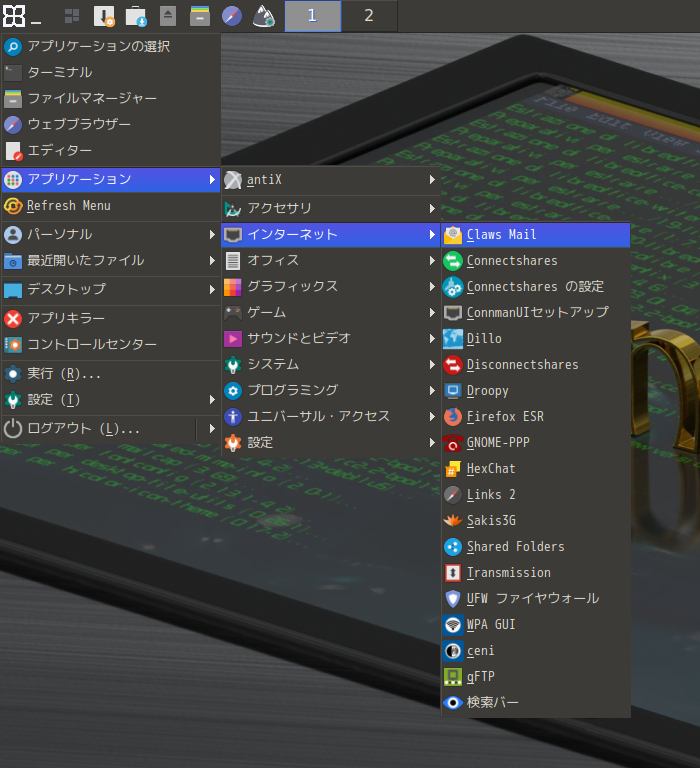Open the ユニバーサル・アクセス menu category
700x768 pixels.
coord(331,416)
